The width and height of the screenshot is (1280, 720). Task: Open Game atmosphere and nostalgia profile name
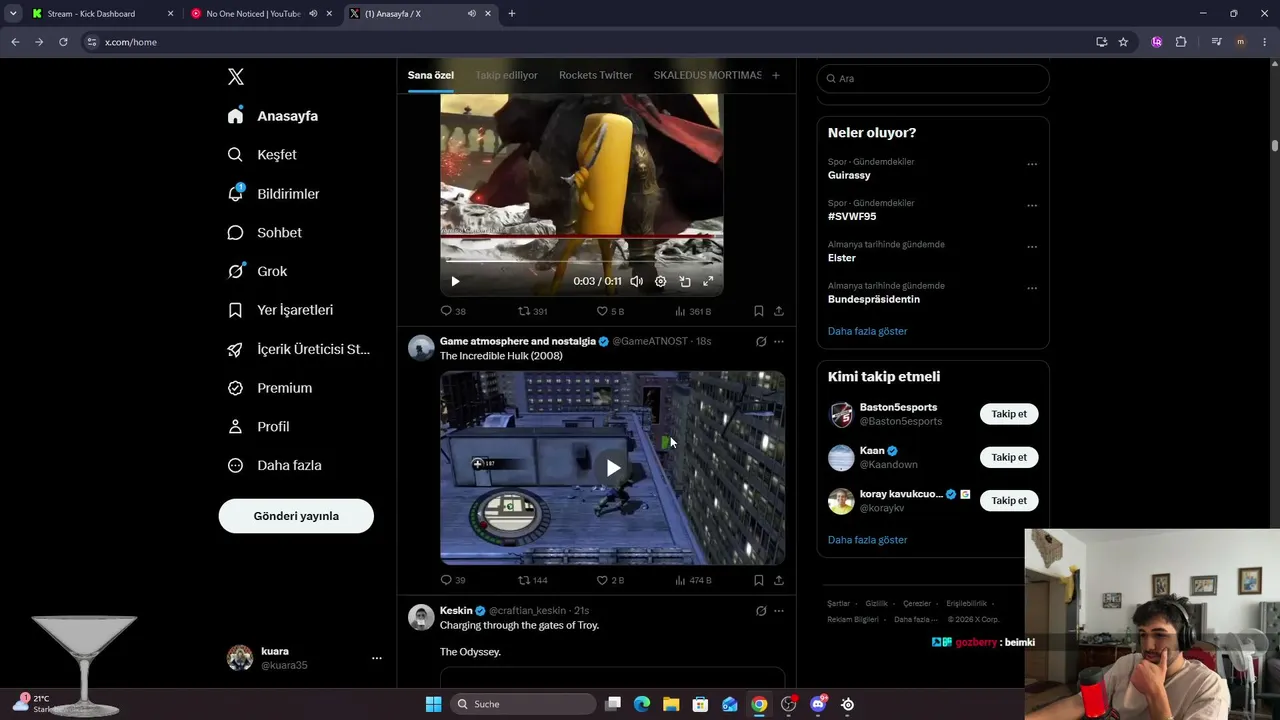[518, 341]
